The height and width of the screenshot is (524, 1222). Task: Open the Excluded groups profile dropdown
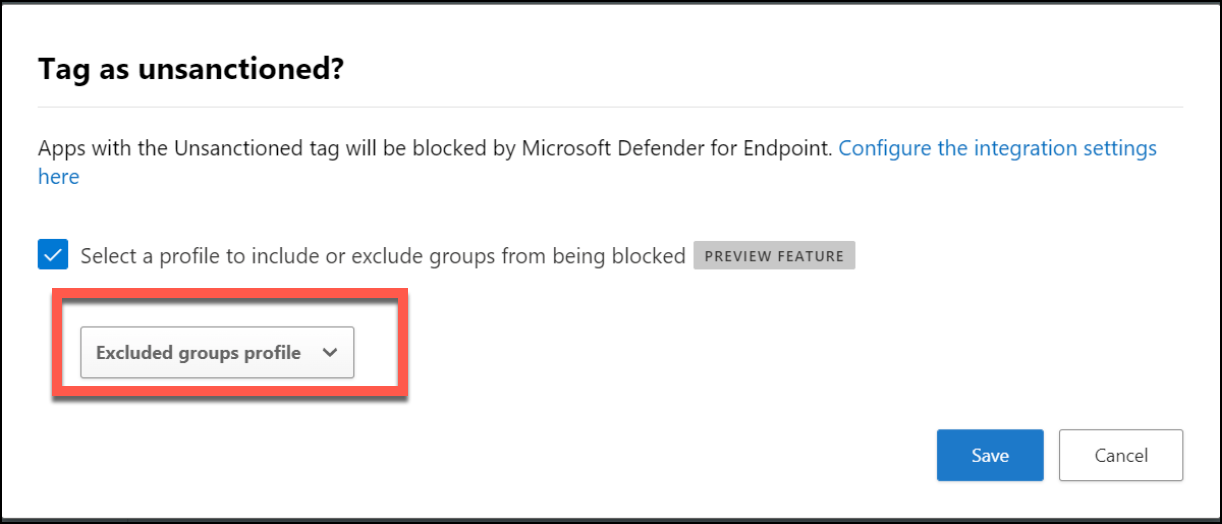coord(217,352)
